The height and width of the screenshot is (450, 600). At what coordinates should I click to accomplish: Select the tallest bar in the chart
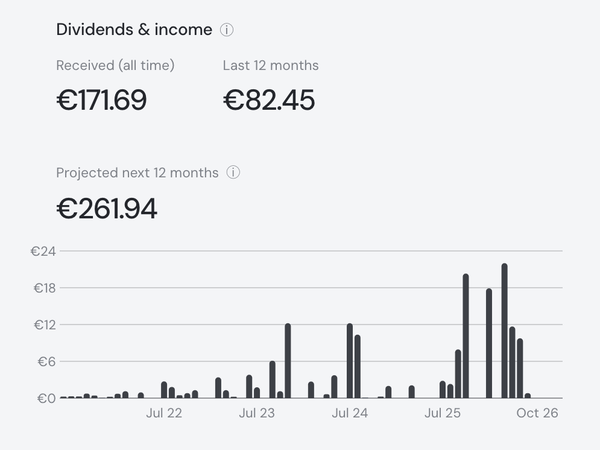(x=504, y=331)
